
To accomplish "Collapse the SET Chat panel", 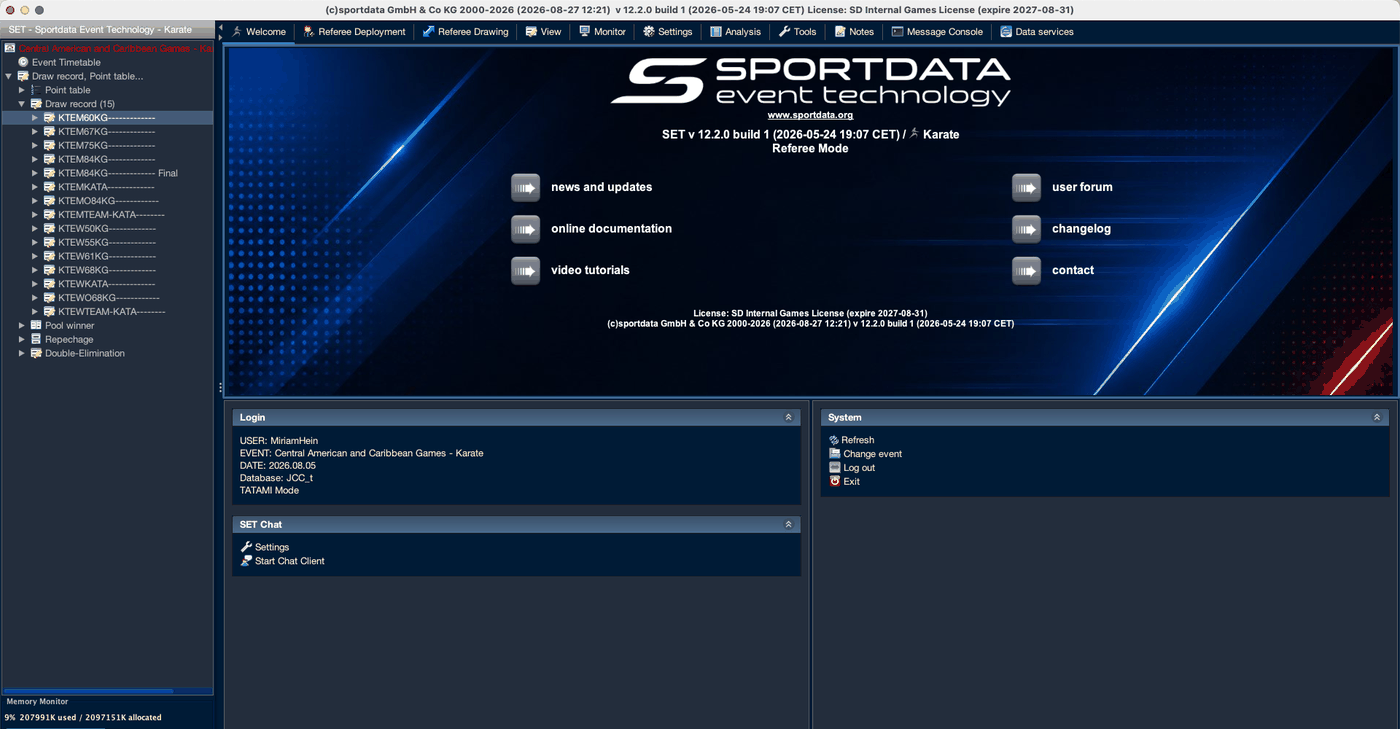I will [788, 525].
